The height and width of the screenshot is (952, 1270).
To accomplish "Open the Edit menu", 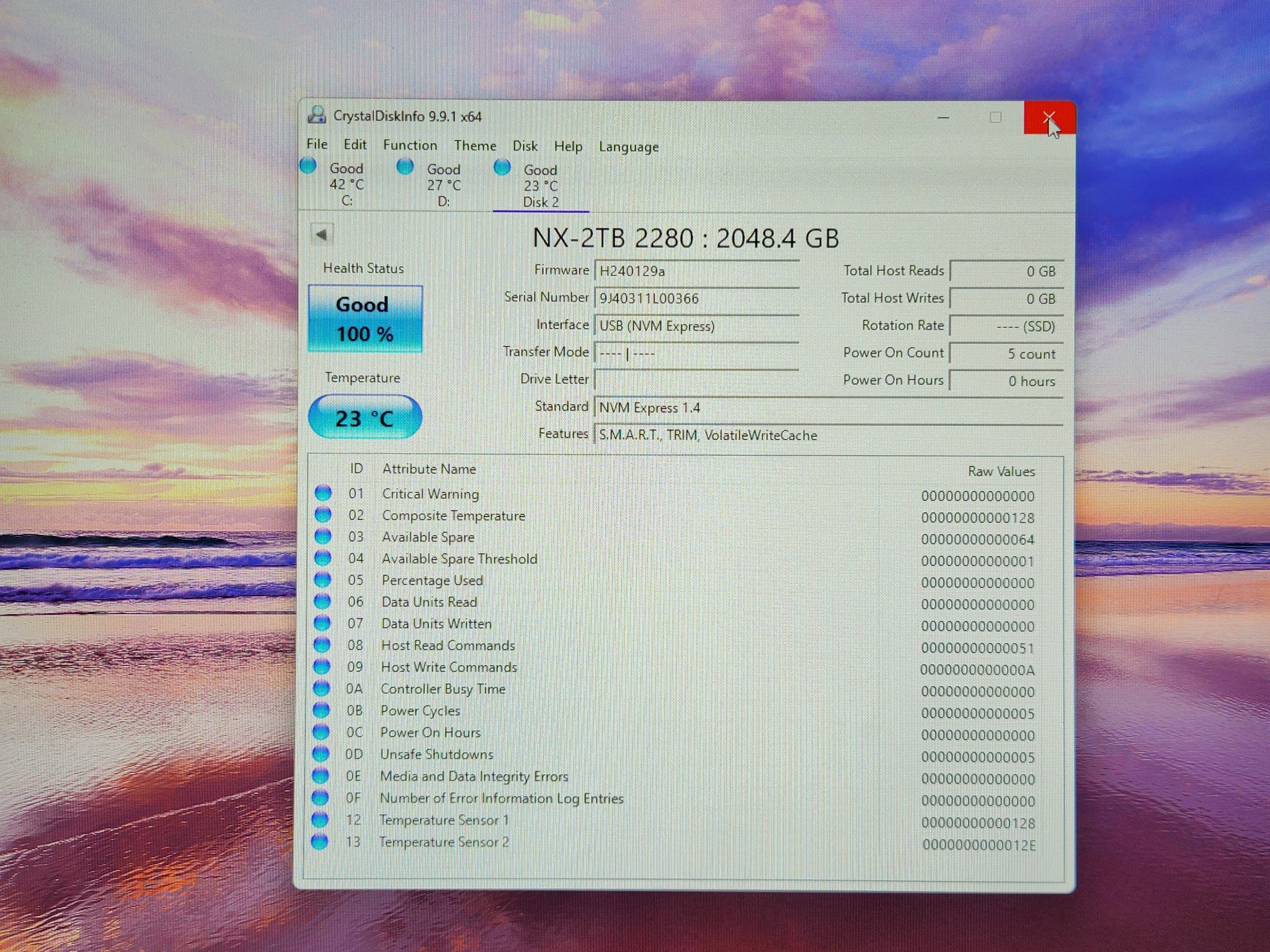I will (x=355, y=145).
